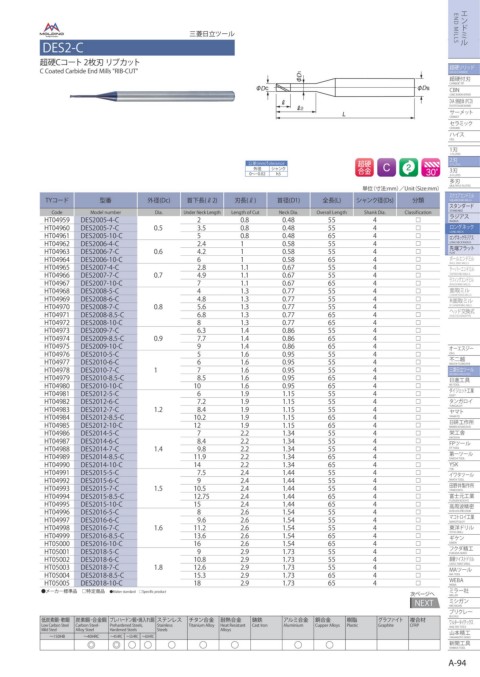Open the 富士元工業 maker link
480x677 pixels.
pos(464,497)
